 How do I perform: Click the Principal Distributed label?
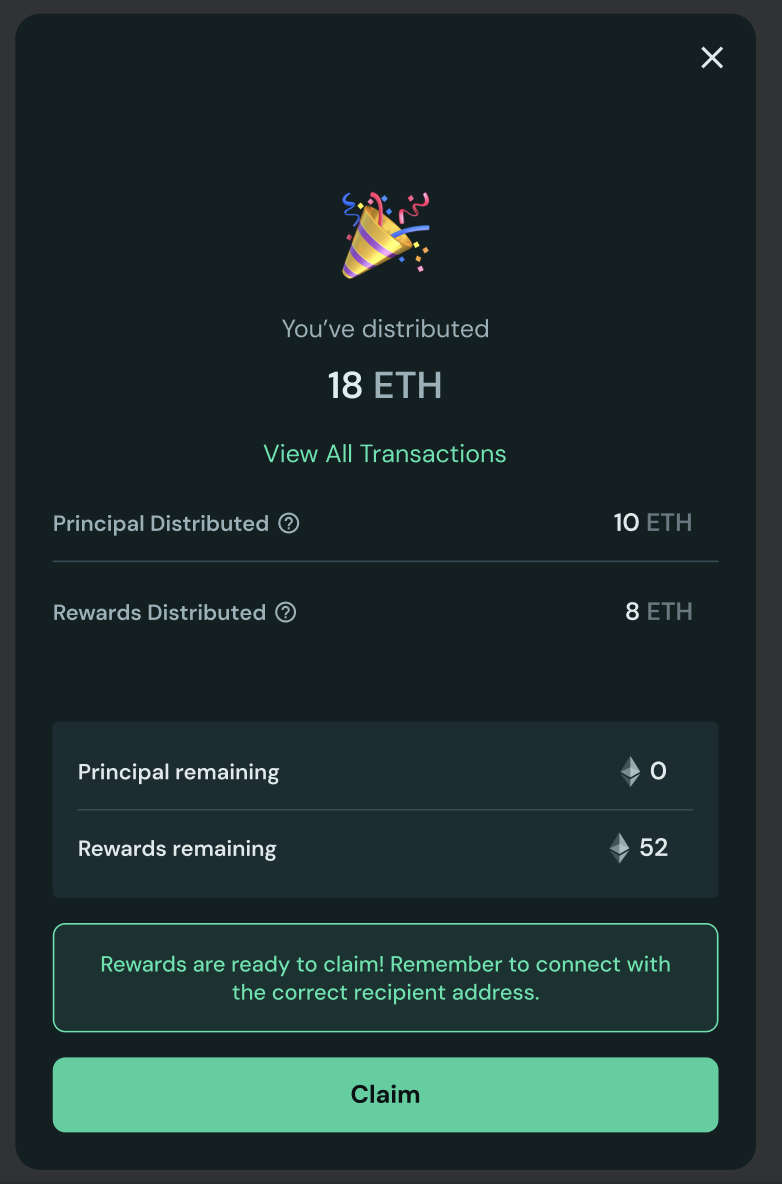161,523
